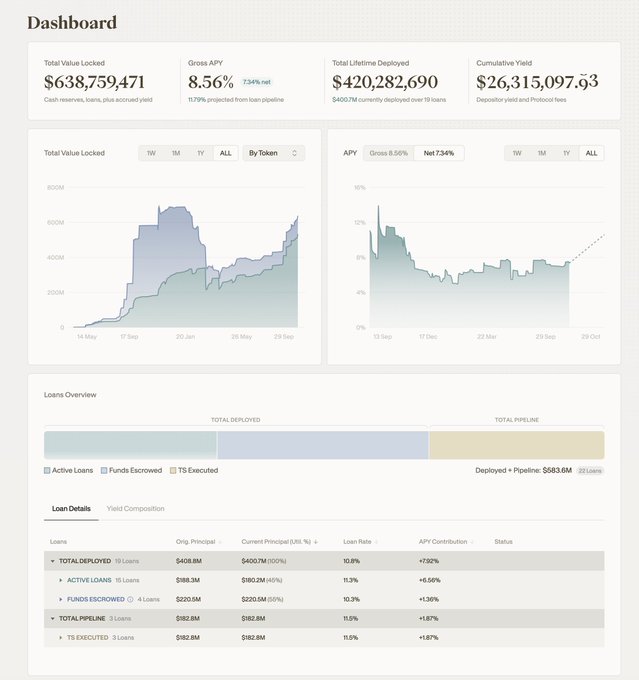Image resolution: width=639 pixels, height=680 pixels.
Task: Click 10.3% loan rate in FUNDS ESCROWED row
Action: tap(351, 599)
